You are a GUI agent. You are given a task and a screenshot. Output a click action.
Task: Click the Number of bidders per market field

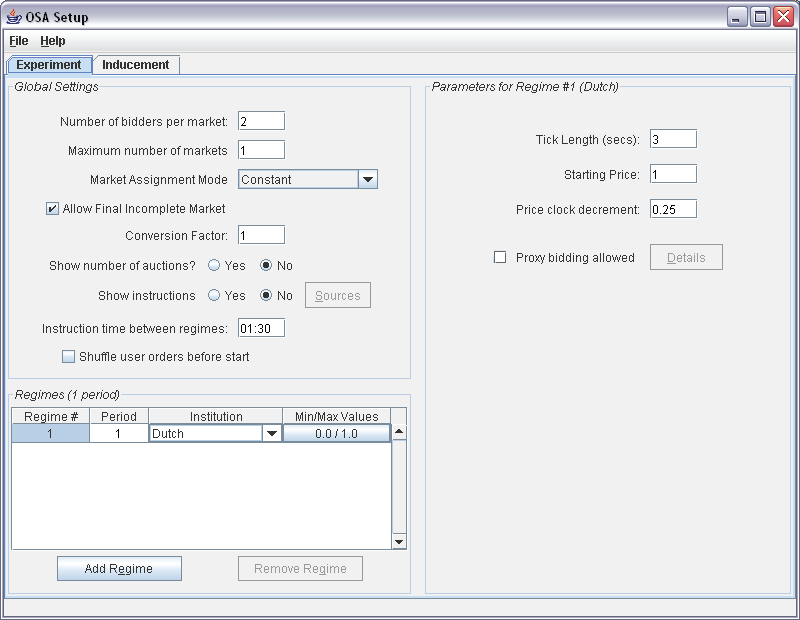pos(261,121)
